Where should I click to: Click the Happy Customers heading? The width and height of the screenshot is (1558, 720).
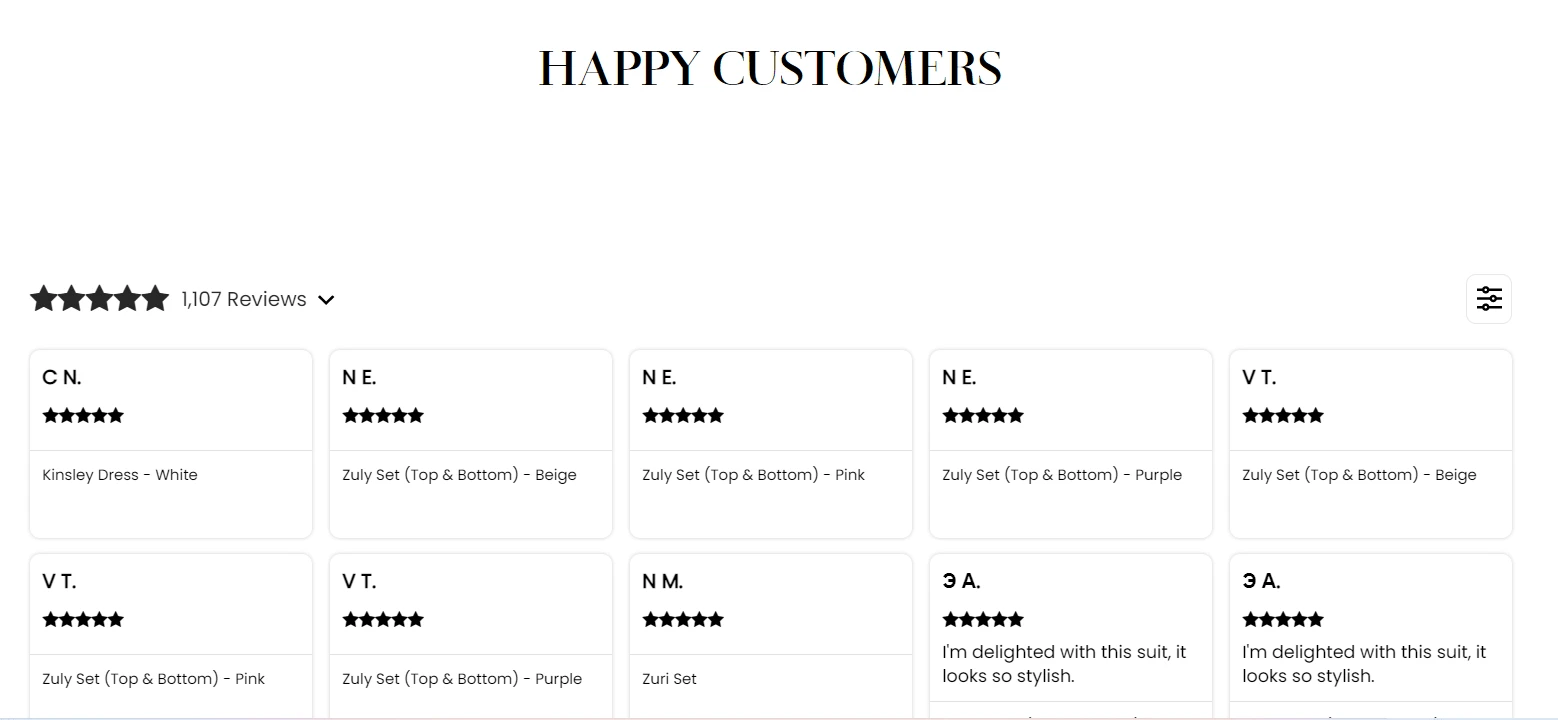pos(770,69)
